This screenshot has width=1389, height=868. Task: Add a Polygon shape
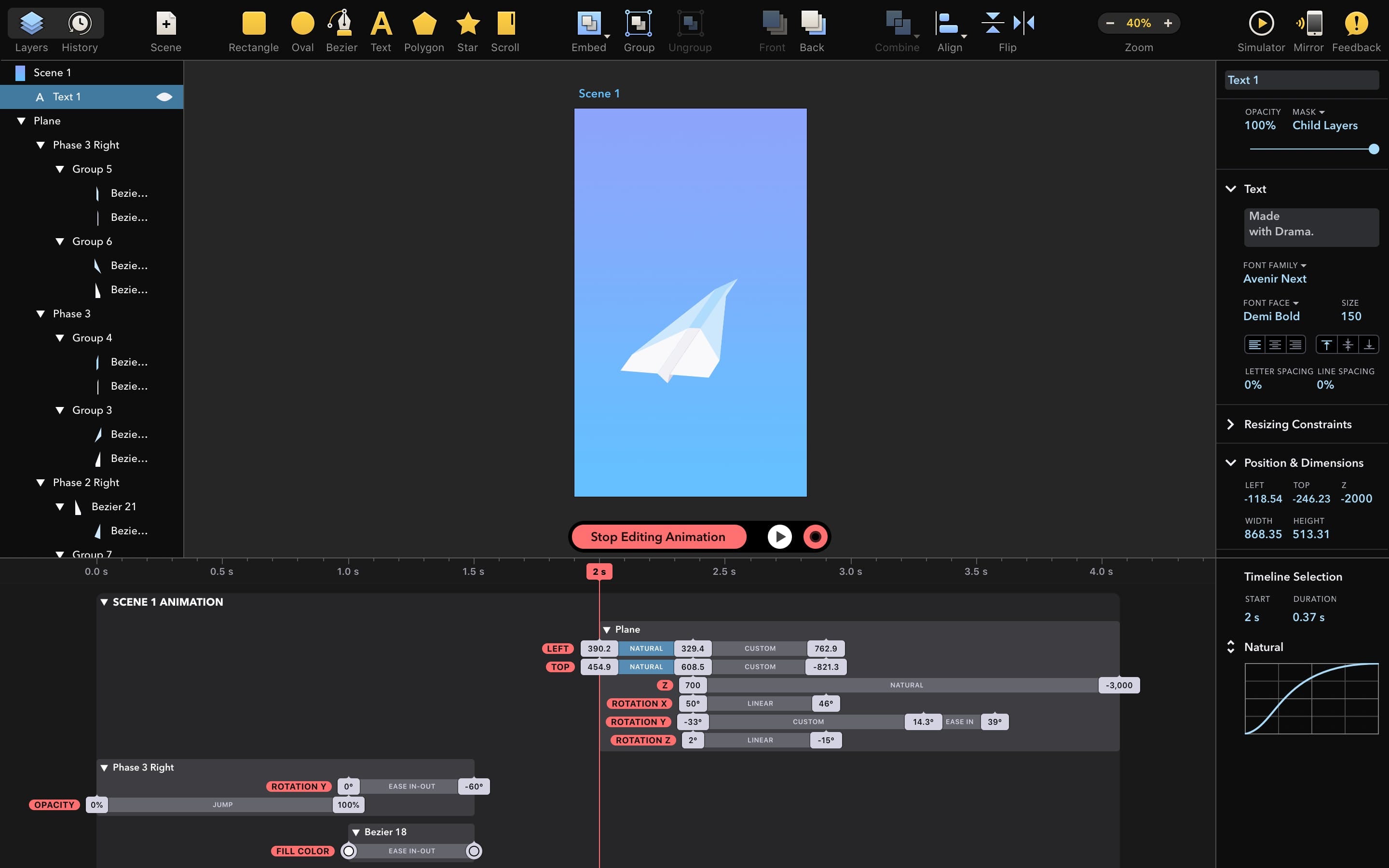point(424,24)
